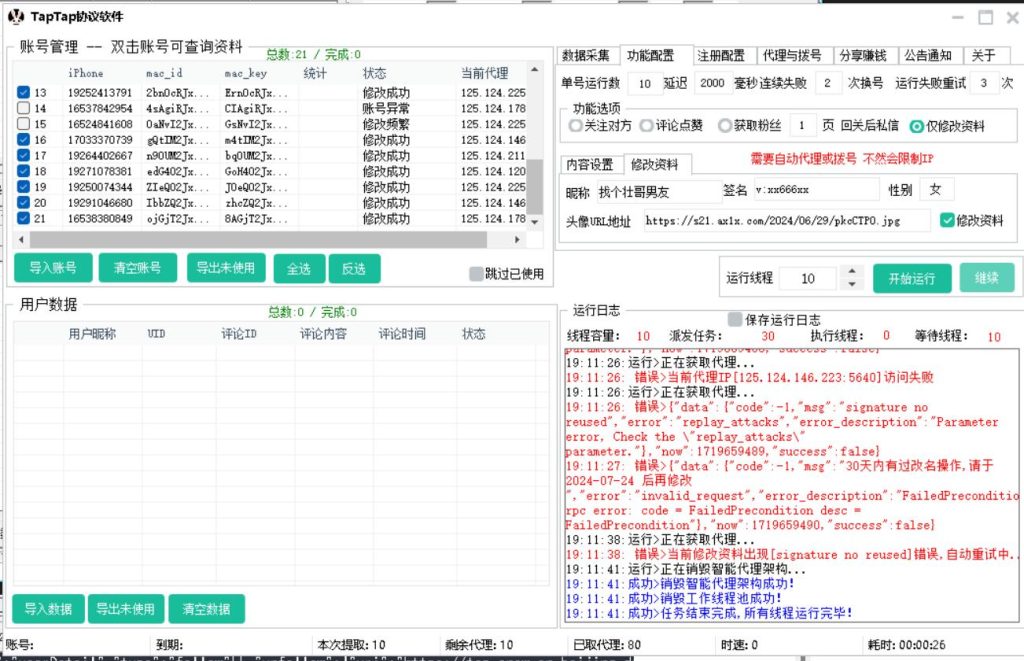Enable the 跳过已使用 checkbox

(476, 273)
